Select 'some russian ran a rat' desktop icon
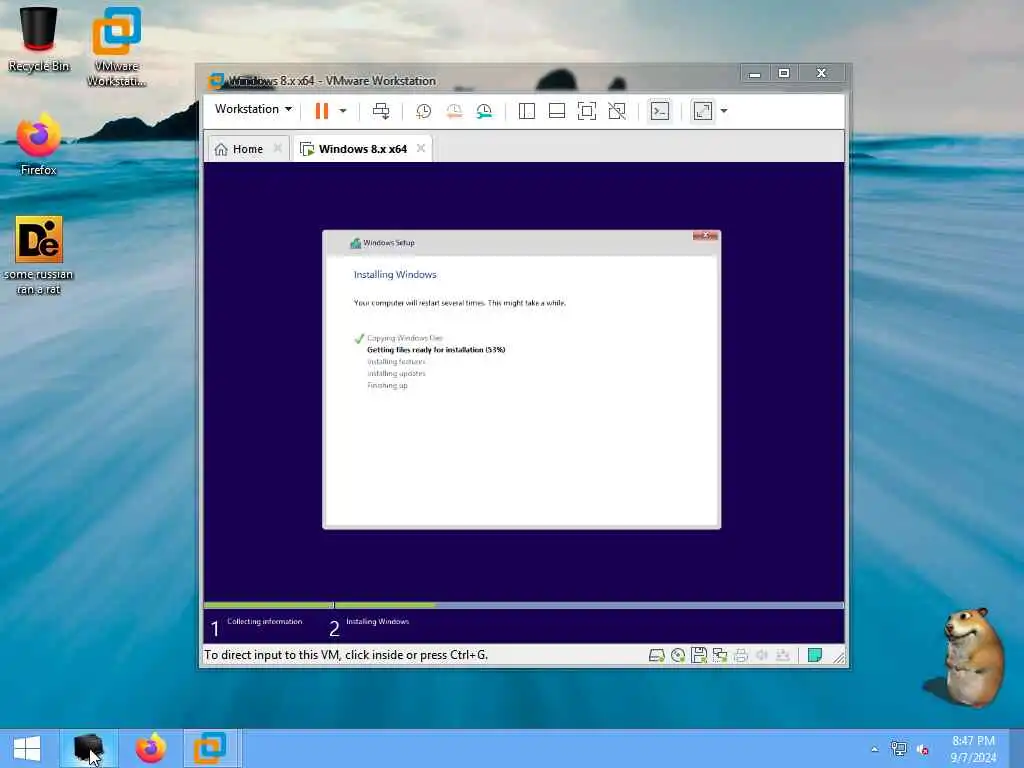This screenshot has width=1024, height=768. coord(39,255)
